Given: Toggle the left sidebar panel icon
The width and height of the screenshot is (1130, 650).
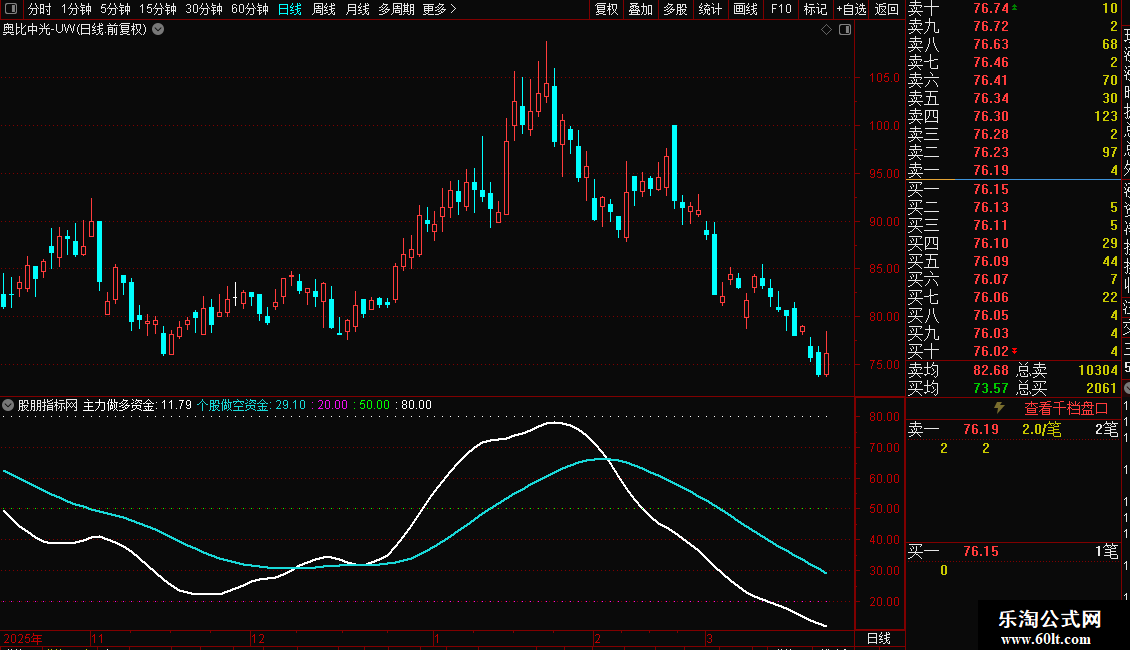Looking at the screenshot, I should pos(8,10).
